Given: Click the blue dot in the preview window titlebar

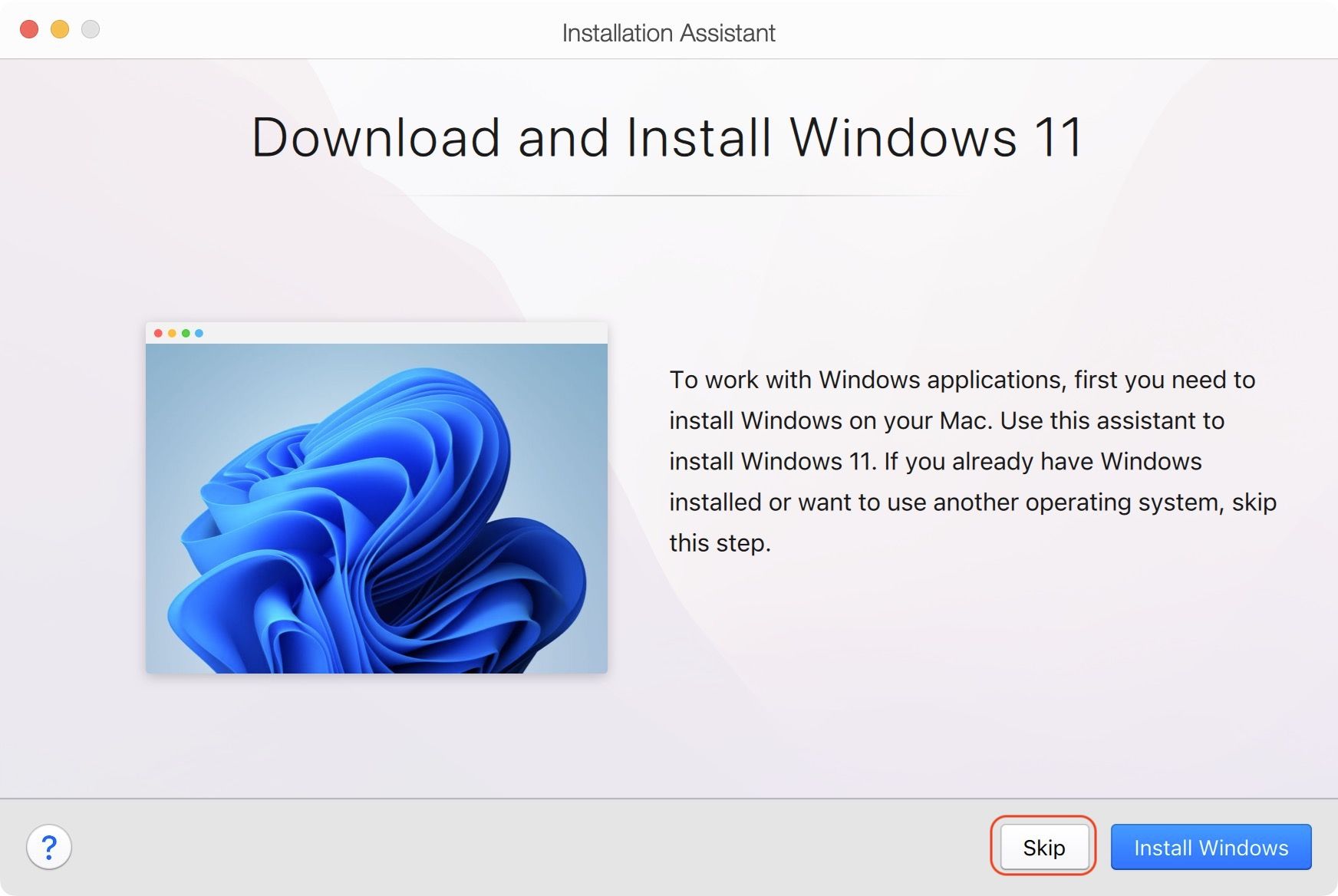Looking at the screenshot, I should pyautogui.click(x=199, y=333).
